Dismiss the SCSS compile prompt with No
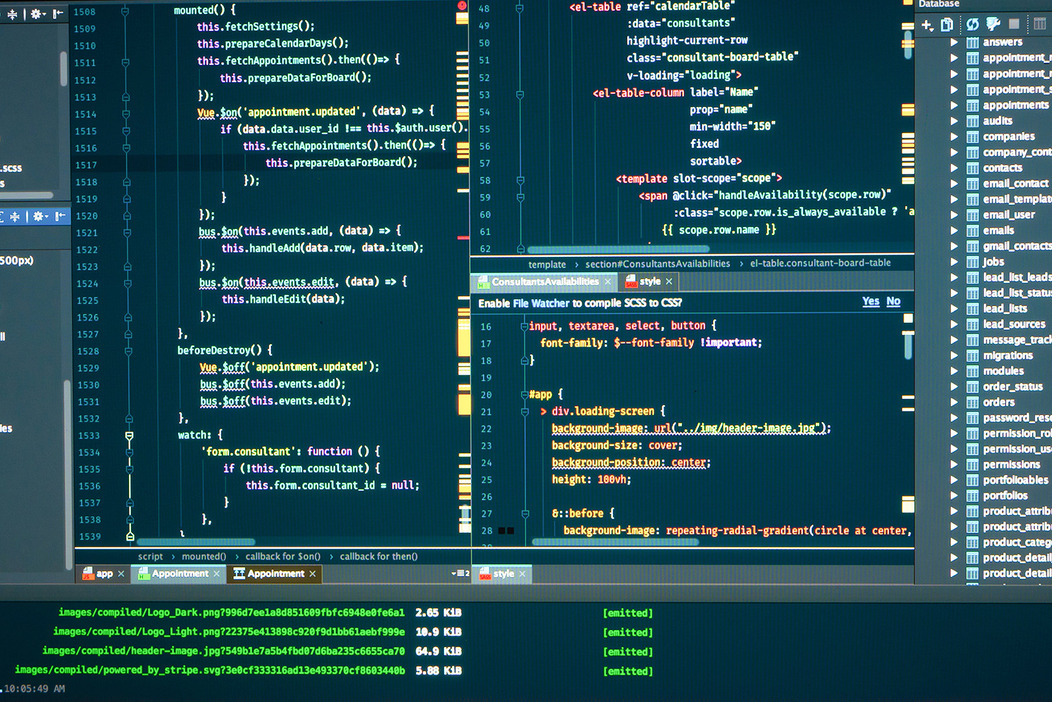The height and width of the screenshot is (702, 1052). click(893, 301)
